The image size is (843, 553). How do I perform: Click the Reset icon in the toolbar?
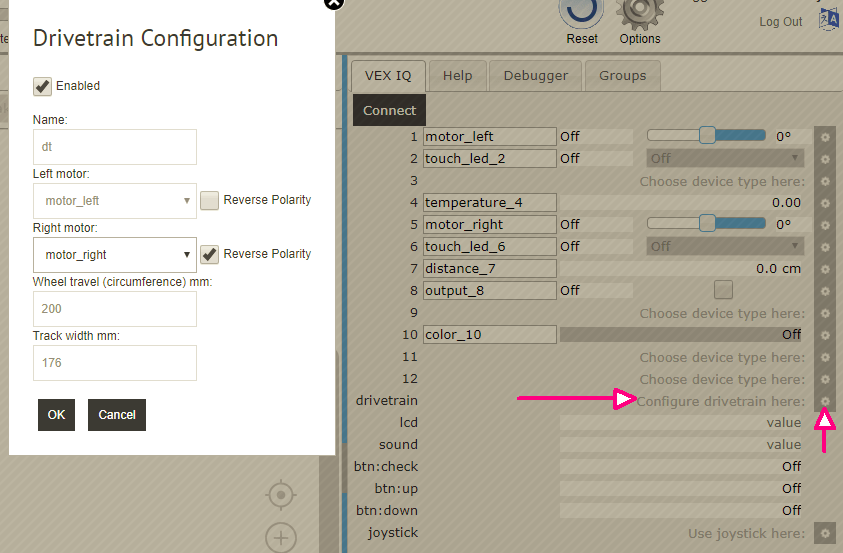point(581,14)
